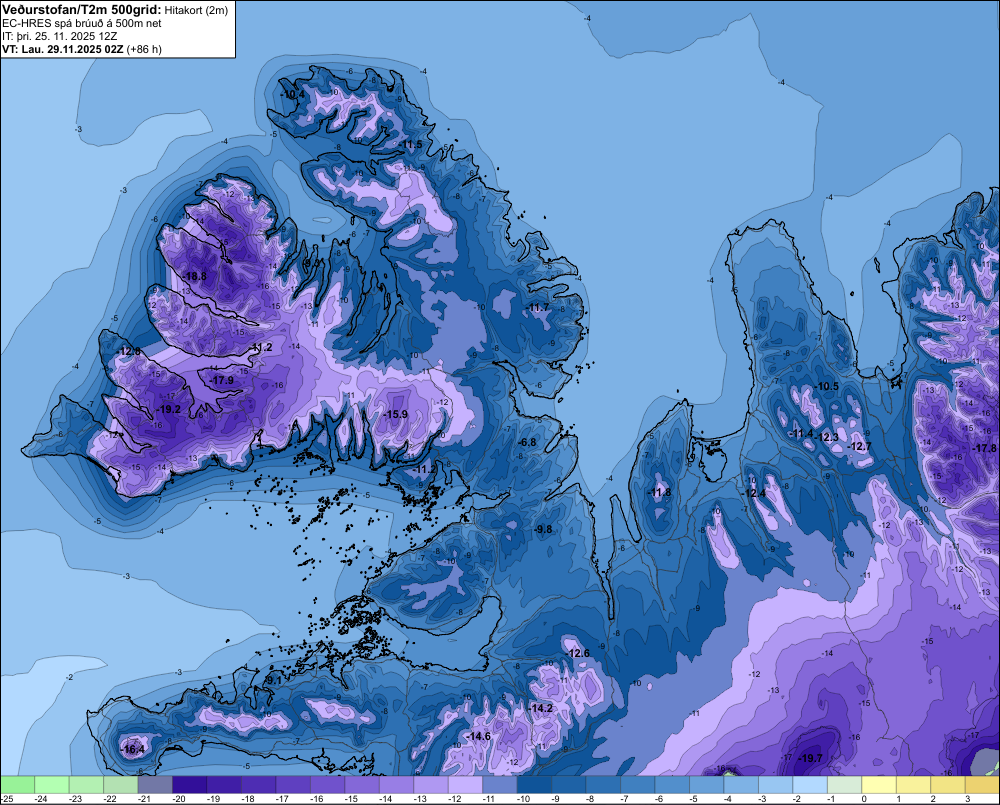This screenshot has height=805, width=1000.
Task: Click the legend scale label "-7"
Action: pos(624,799)
